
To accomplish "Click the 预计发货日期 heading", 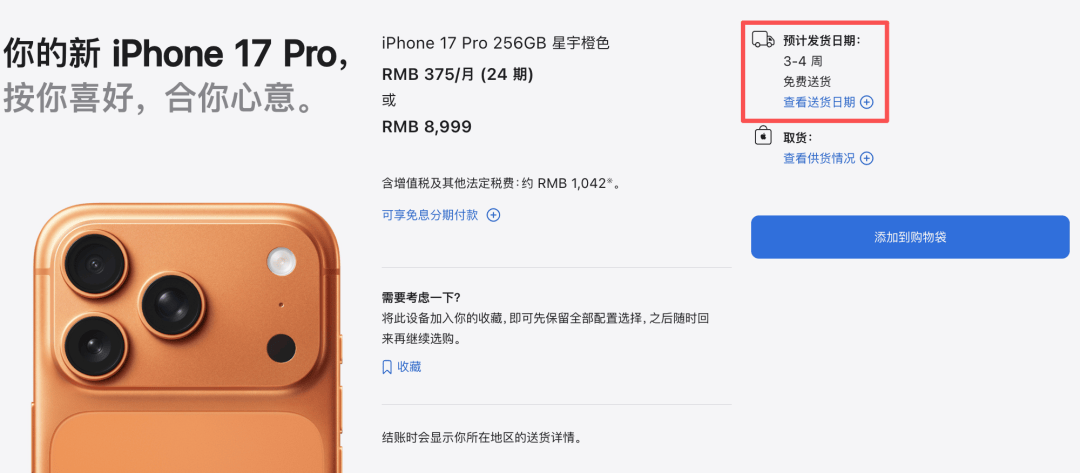I will (x=822, y=41).
